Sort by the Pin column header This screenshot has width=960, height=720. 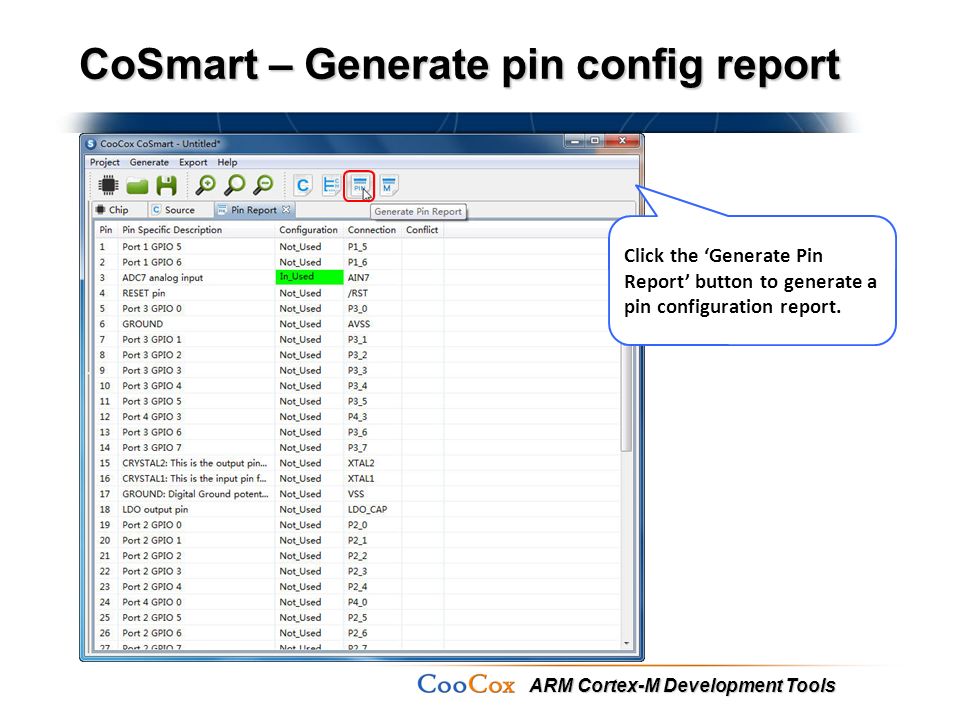point(106,230)
